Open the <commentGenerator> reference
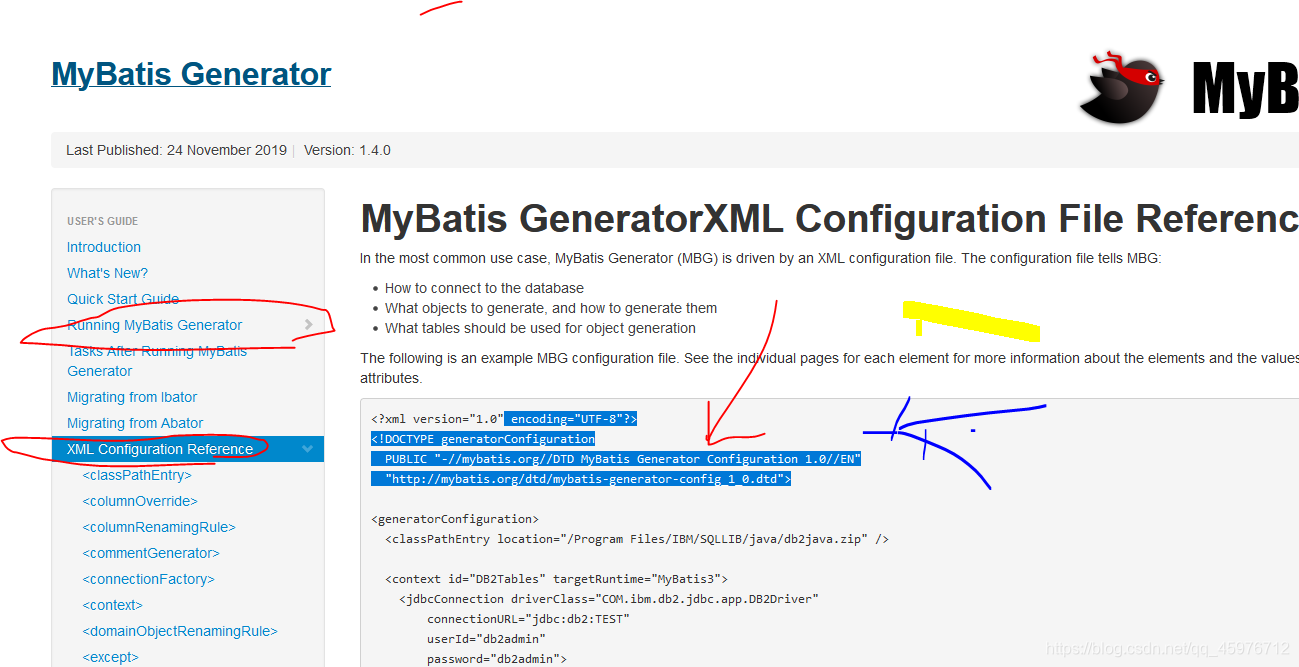The height and width of the screenshot is (667, 1299). pos(151,553)
